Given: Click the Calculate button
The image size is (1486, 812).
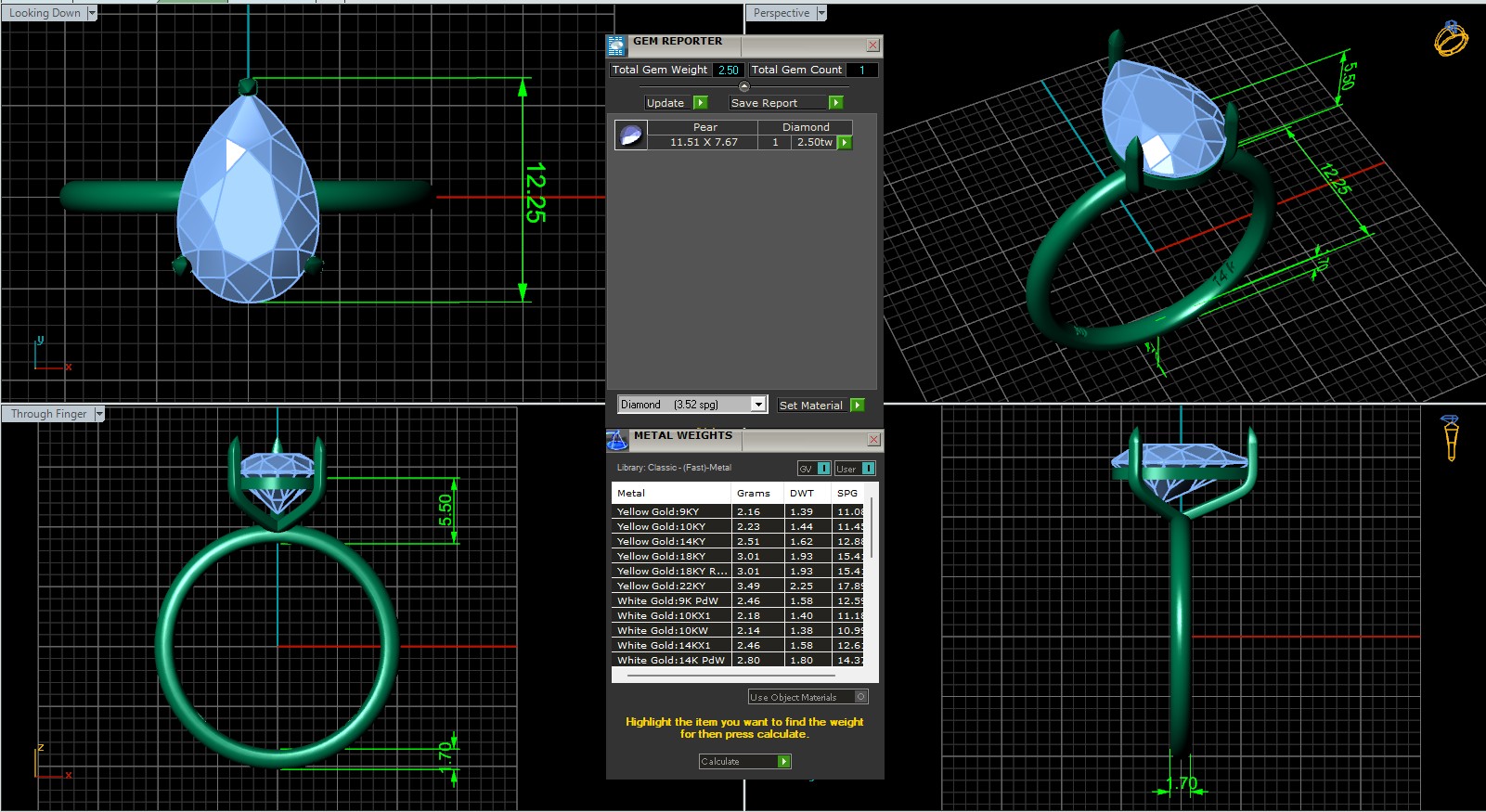Looking at the screenshot, I should tap(744, 762).
